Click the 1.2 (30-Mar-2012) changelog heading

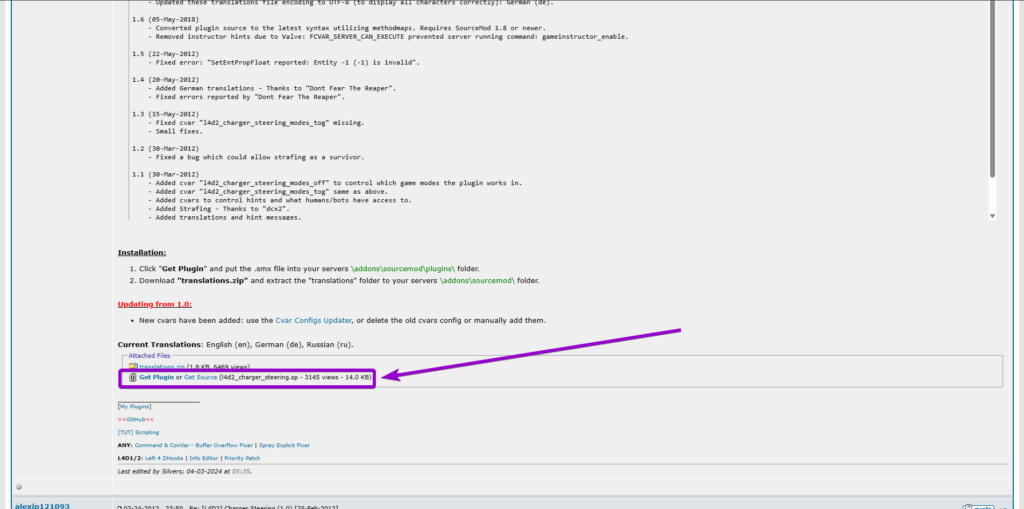tap(165, 148)
